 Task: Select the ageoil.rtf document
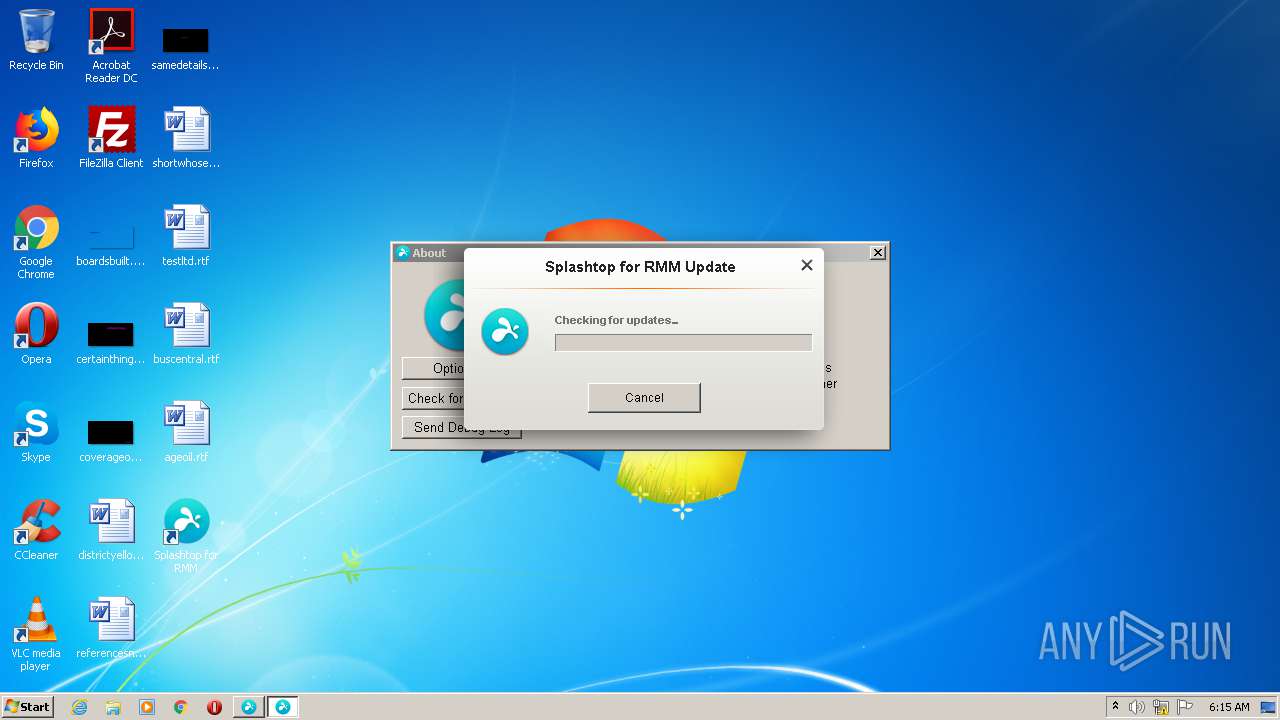point(186,433)
